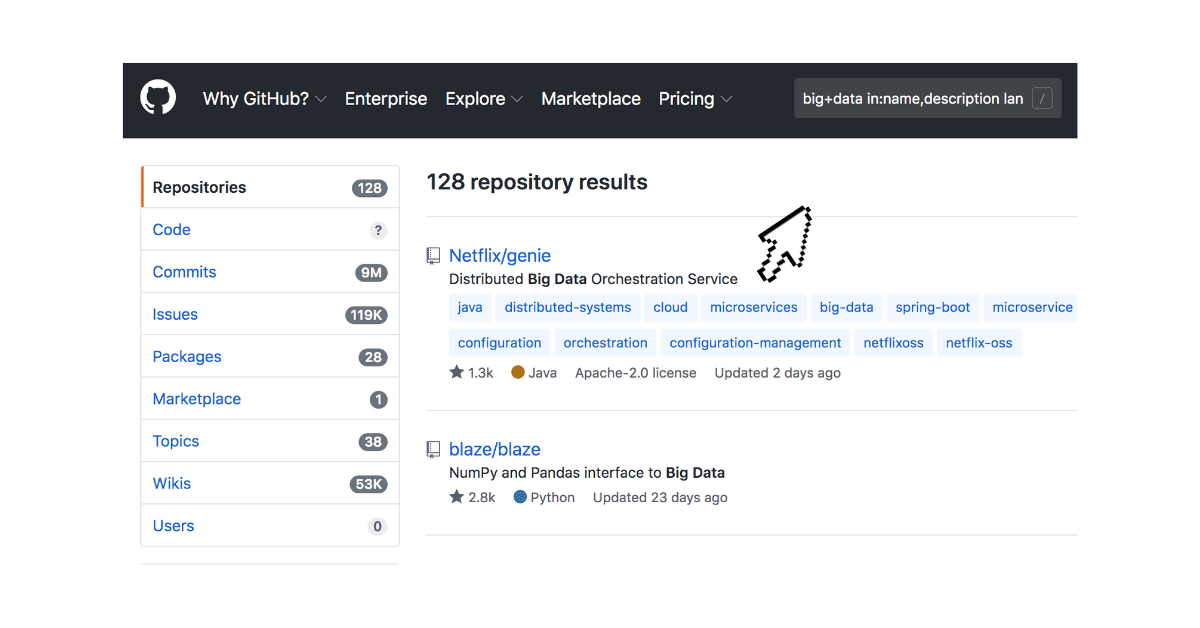Click the 28 count badge beside Packages
The height and width of the screenshot is (628, 1200).
pyautogui.click(x=373, y=357)
